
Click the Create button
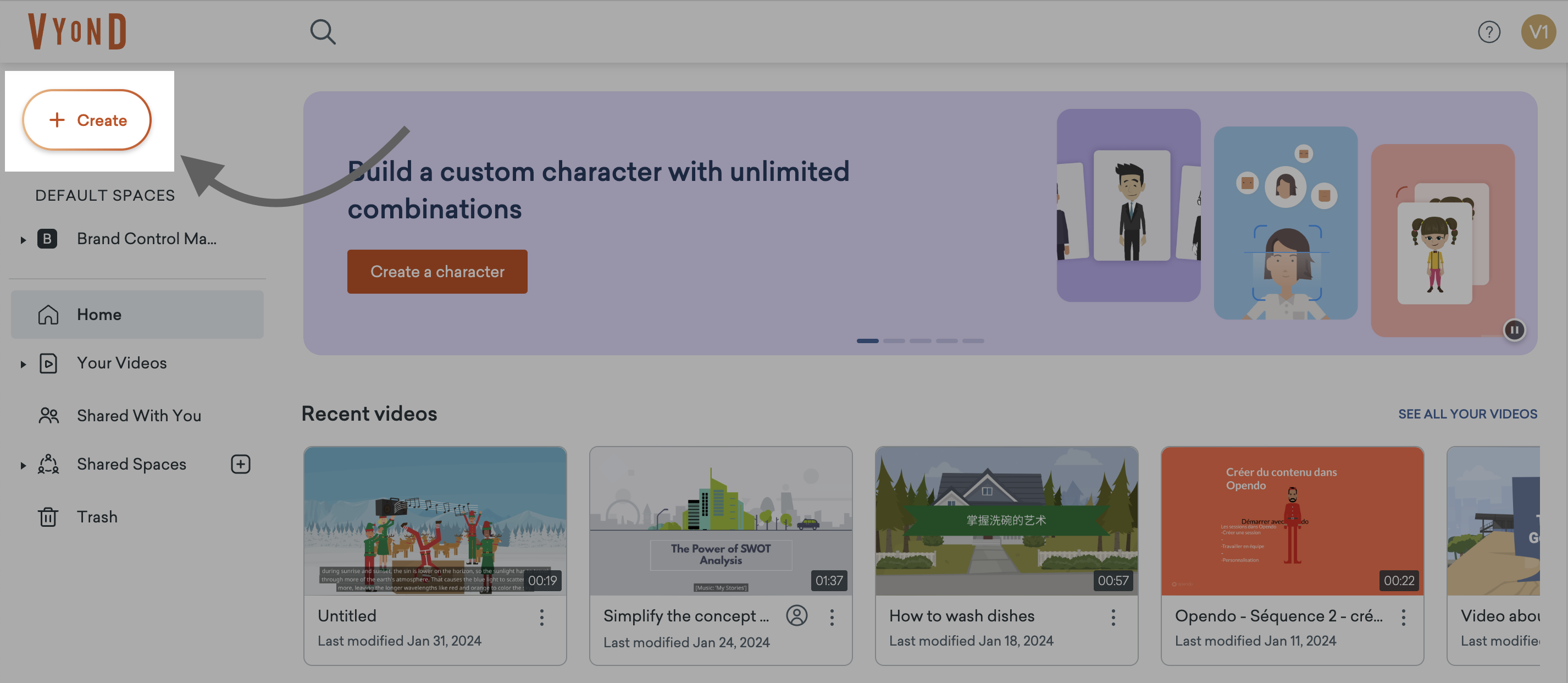(86, 119)
